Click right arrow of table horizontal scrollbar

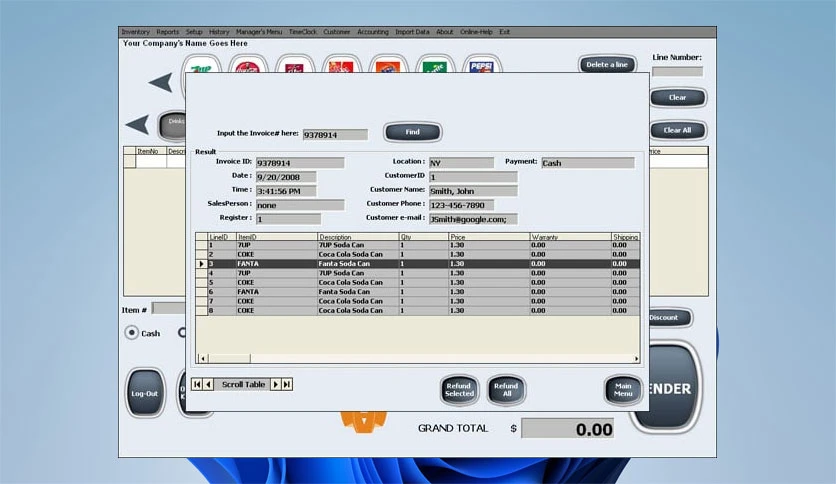(636, 359)
